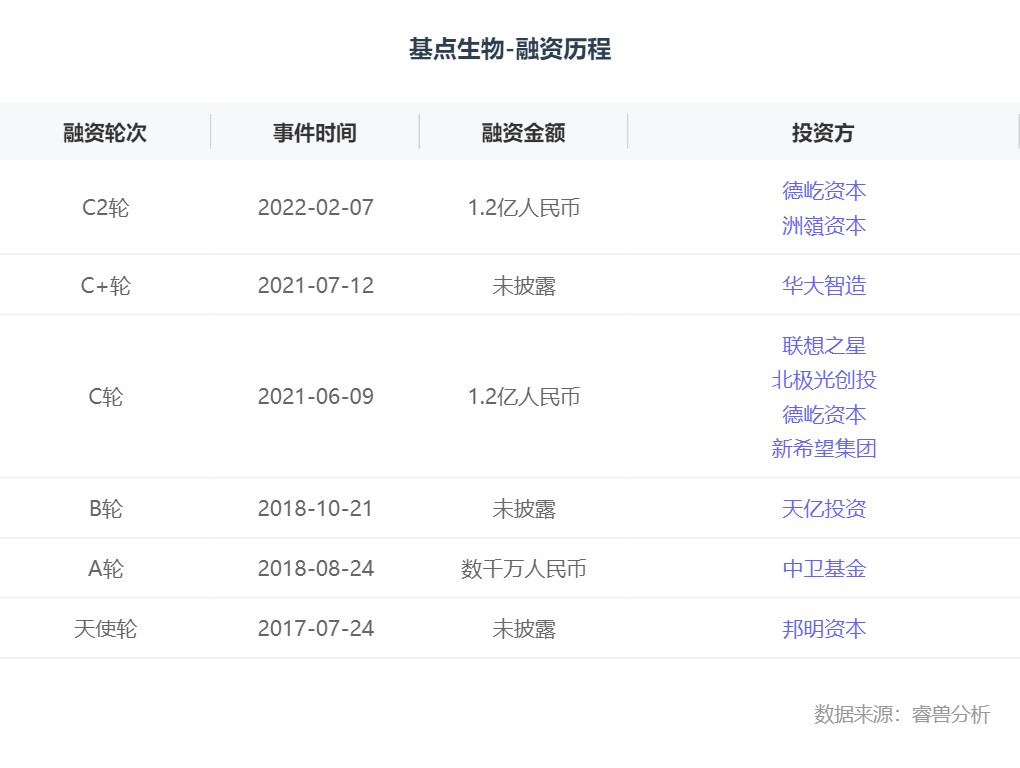Click 未披露 amount in the B轮 row
The width and height of the screenshot is (1020, 768).
pos(524,509)
